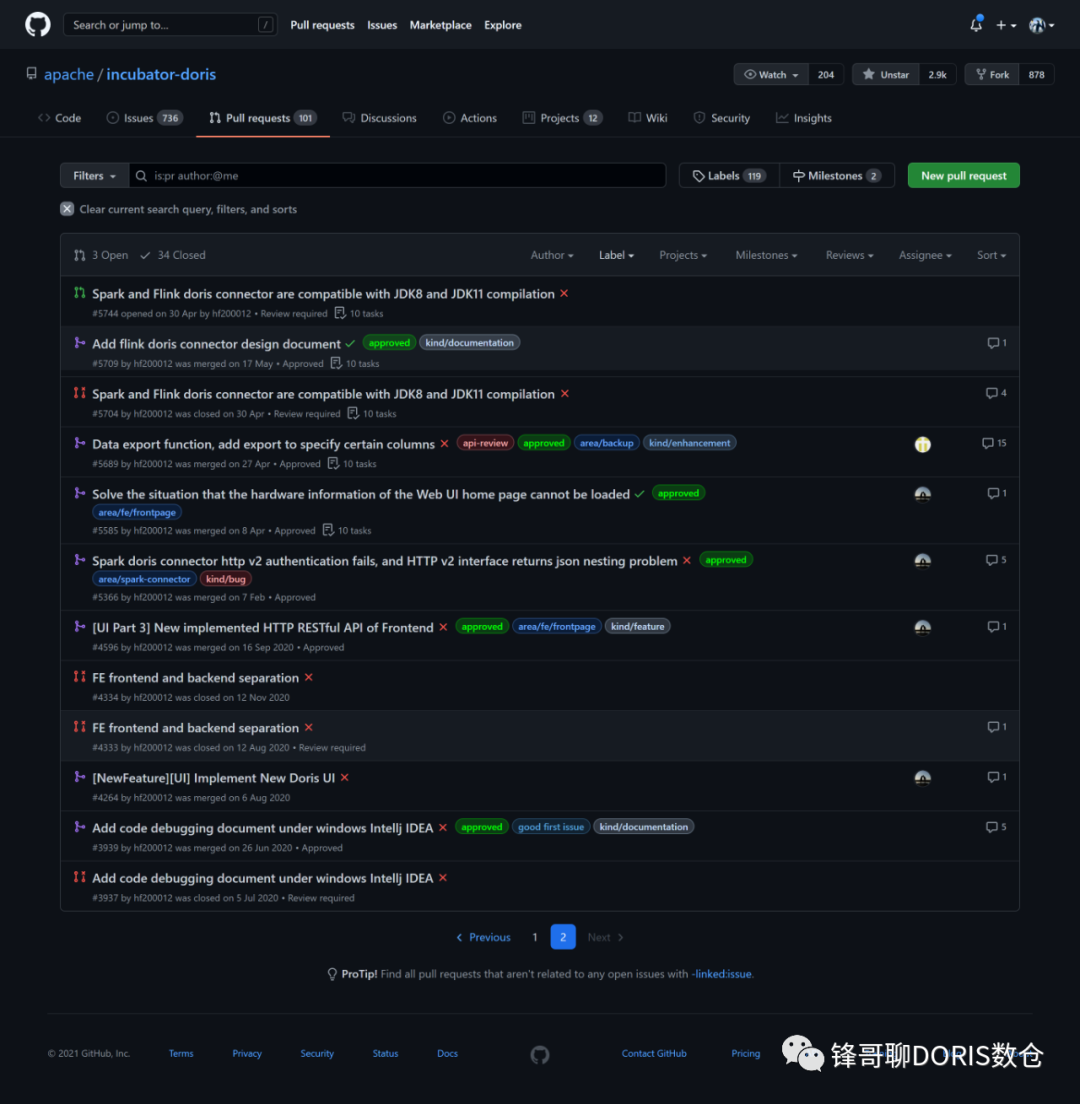Open comments on FE frontend separation #4333
Screen dimensions: 1080x1104
(x=996, y=727)
